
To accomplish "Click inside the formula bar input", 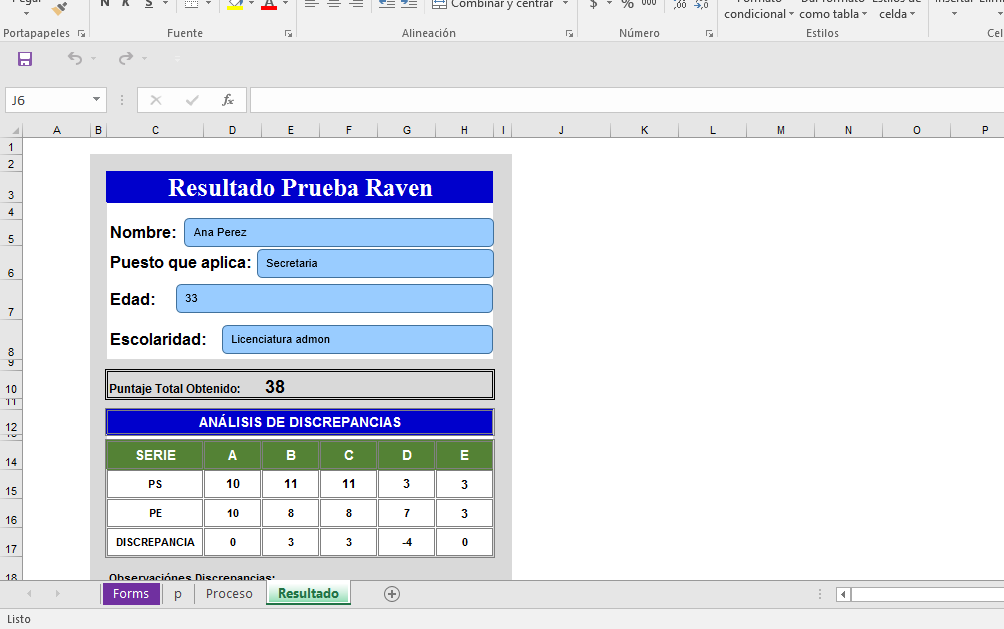I will [x=626, y=100].
